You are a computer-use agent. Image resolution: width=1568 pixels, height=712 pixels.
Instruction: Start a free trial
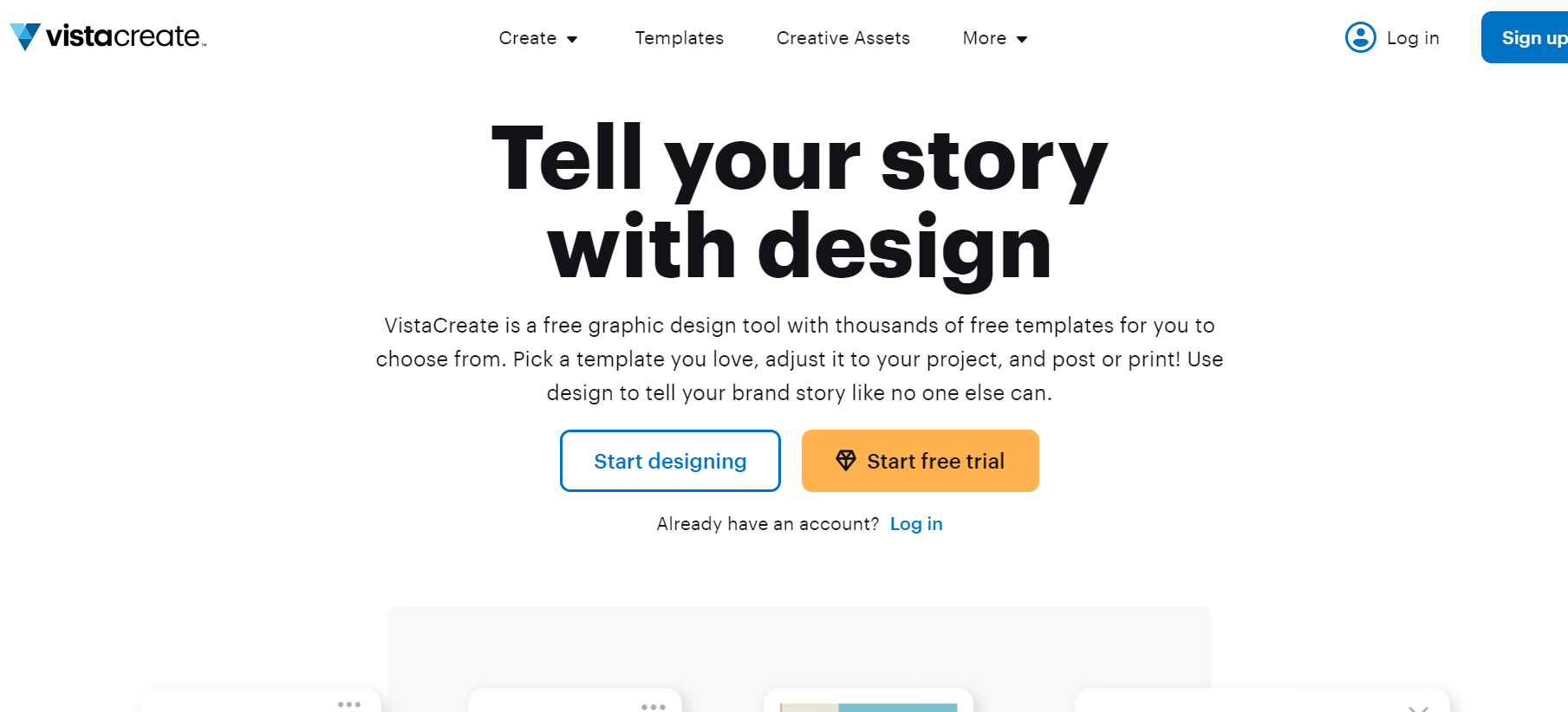coord(920,461)
